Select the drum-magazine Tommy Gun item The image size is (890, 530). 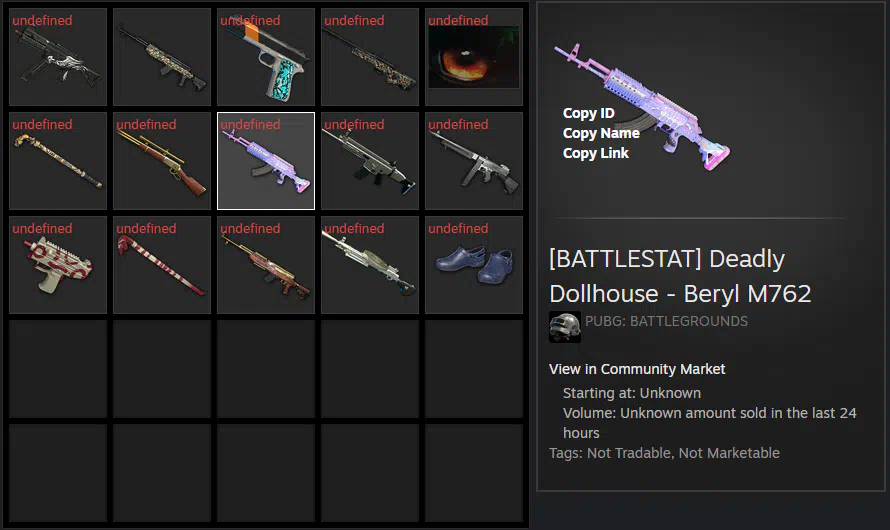pyautogui.click(x=473, y=161)
